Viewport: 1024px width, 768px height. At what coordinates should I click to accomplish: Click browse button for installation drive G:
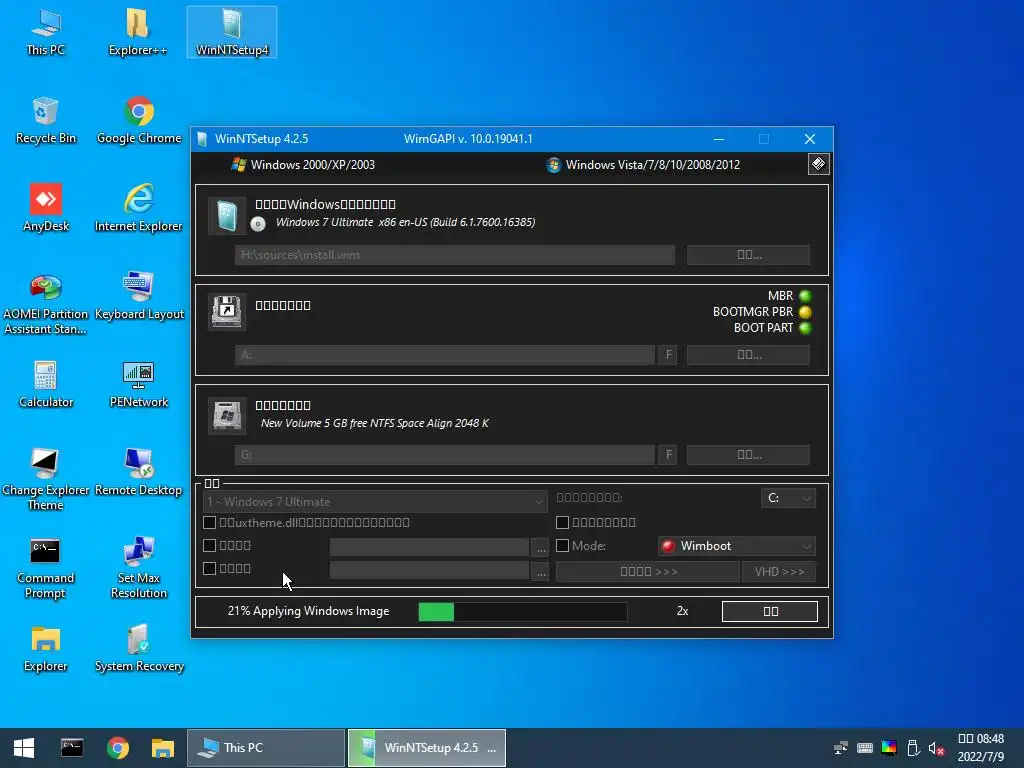tap(748, 455)
